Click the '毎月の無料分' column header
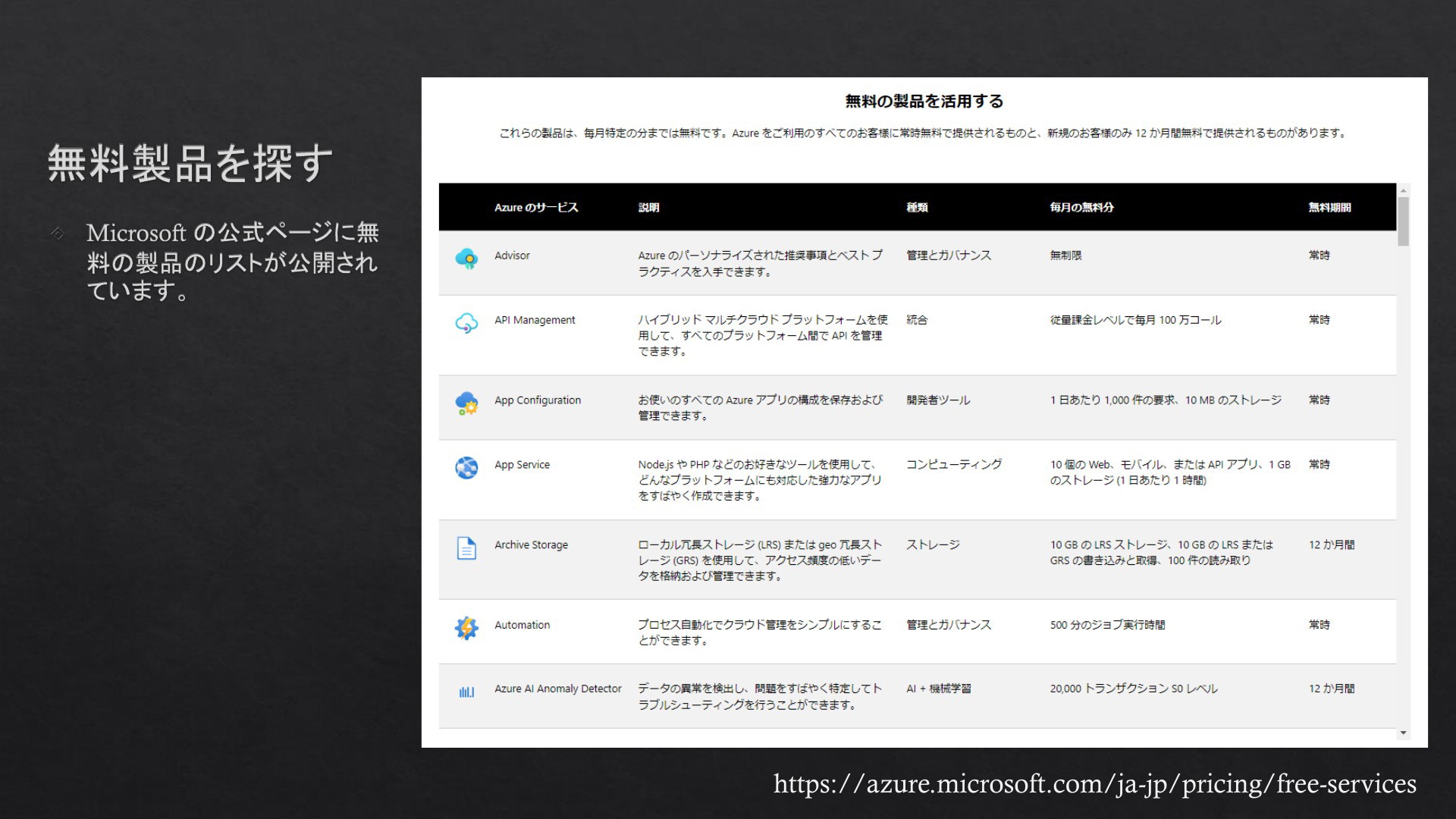1456x819 pixels. click(1081, 207)
